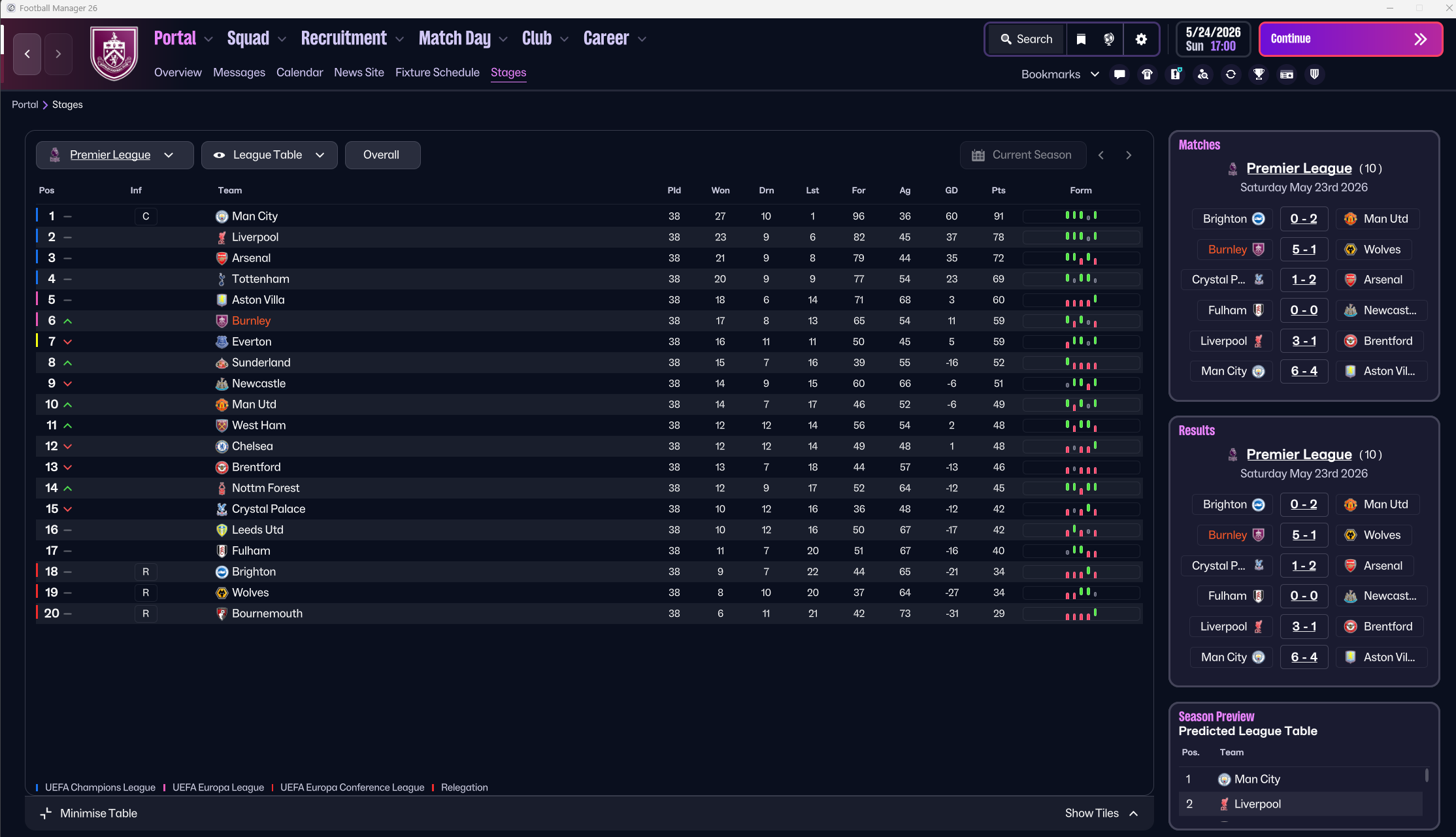Open the player search scouting icon
The width and height of the screenshot is (1456, 837).
point(1203,74)
